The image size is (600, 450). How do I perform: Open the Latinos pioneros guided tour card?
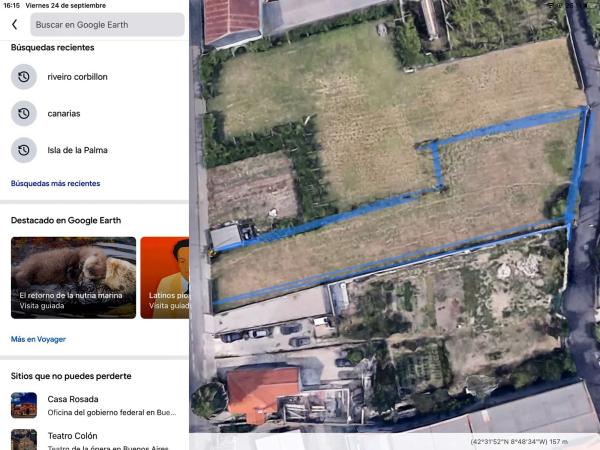pyautogui.click(x=165, y=277)
